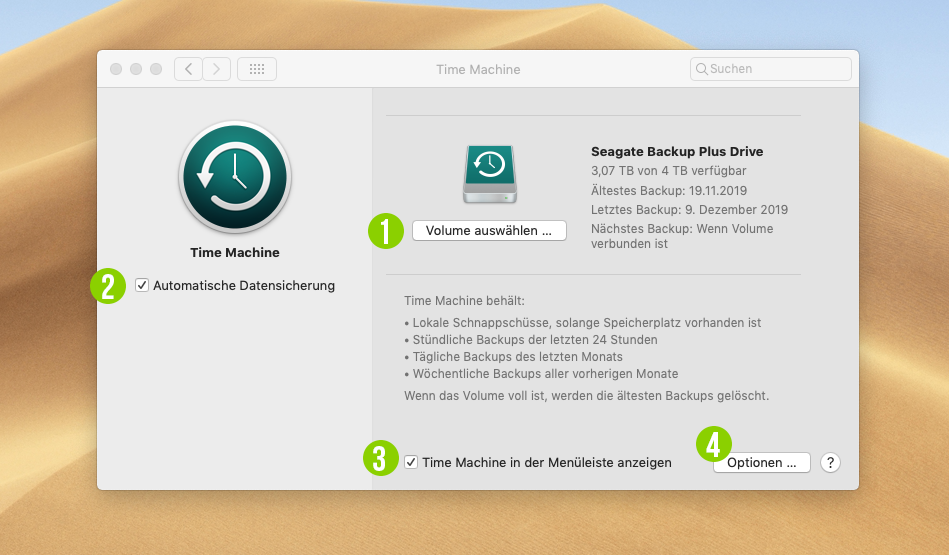Click 'Stündliche Backups der letzten 24 Stunden'
949x555 pixels.
click(531, 340)
